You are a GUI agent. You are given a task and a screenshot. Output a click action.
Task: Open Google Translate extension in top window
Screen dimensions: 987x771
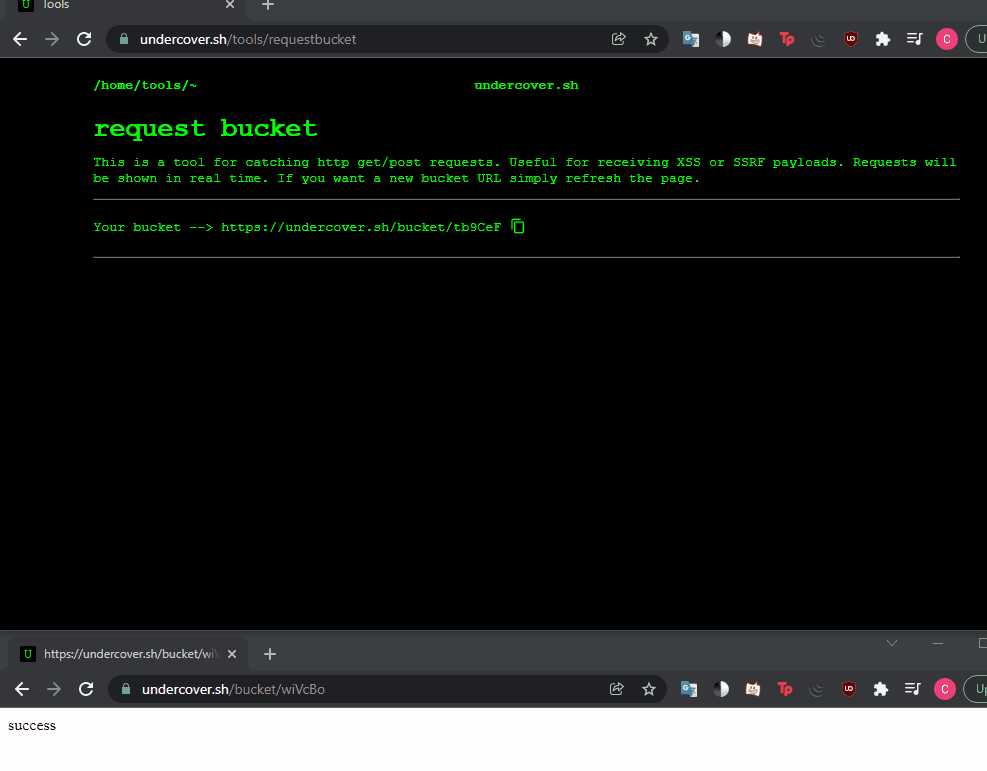click(x=691, y=39)
